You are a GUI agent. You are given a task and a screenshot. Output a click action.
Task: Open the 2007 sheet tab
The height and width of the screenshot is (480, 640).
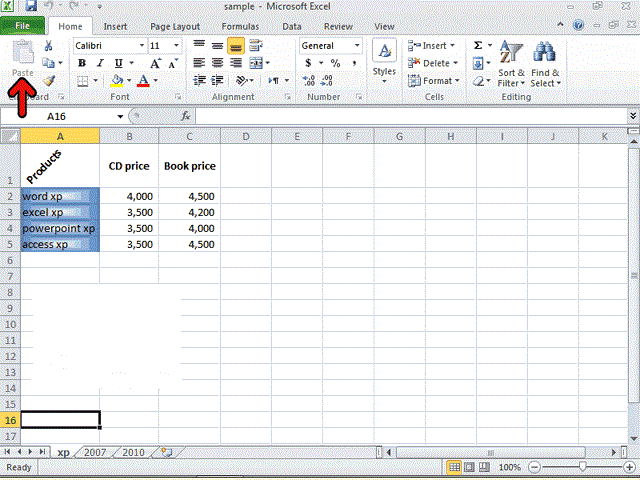95,453
